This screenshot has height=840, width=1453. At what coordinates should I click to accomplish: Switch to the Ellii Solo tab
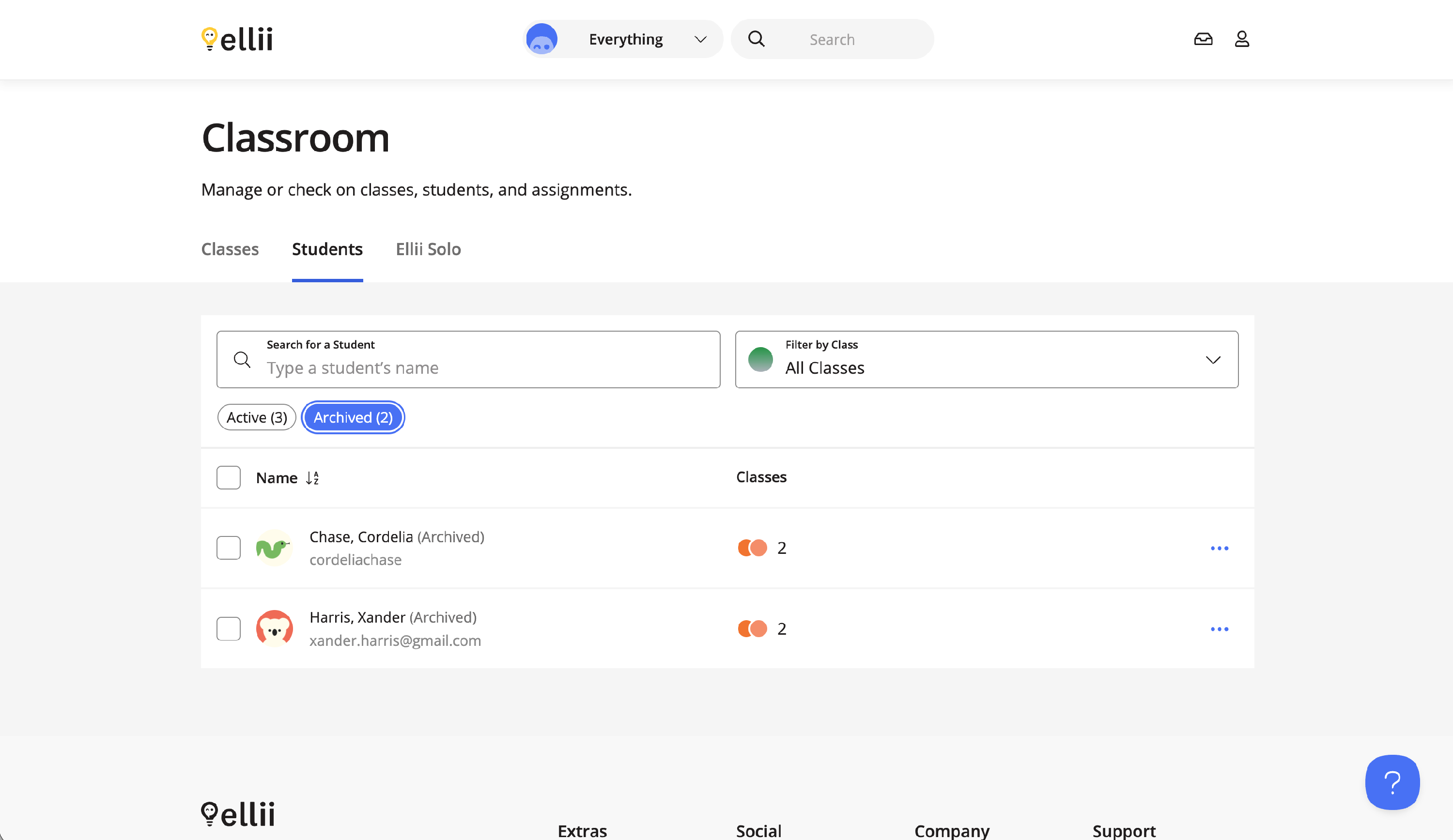tap(428, 249)
